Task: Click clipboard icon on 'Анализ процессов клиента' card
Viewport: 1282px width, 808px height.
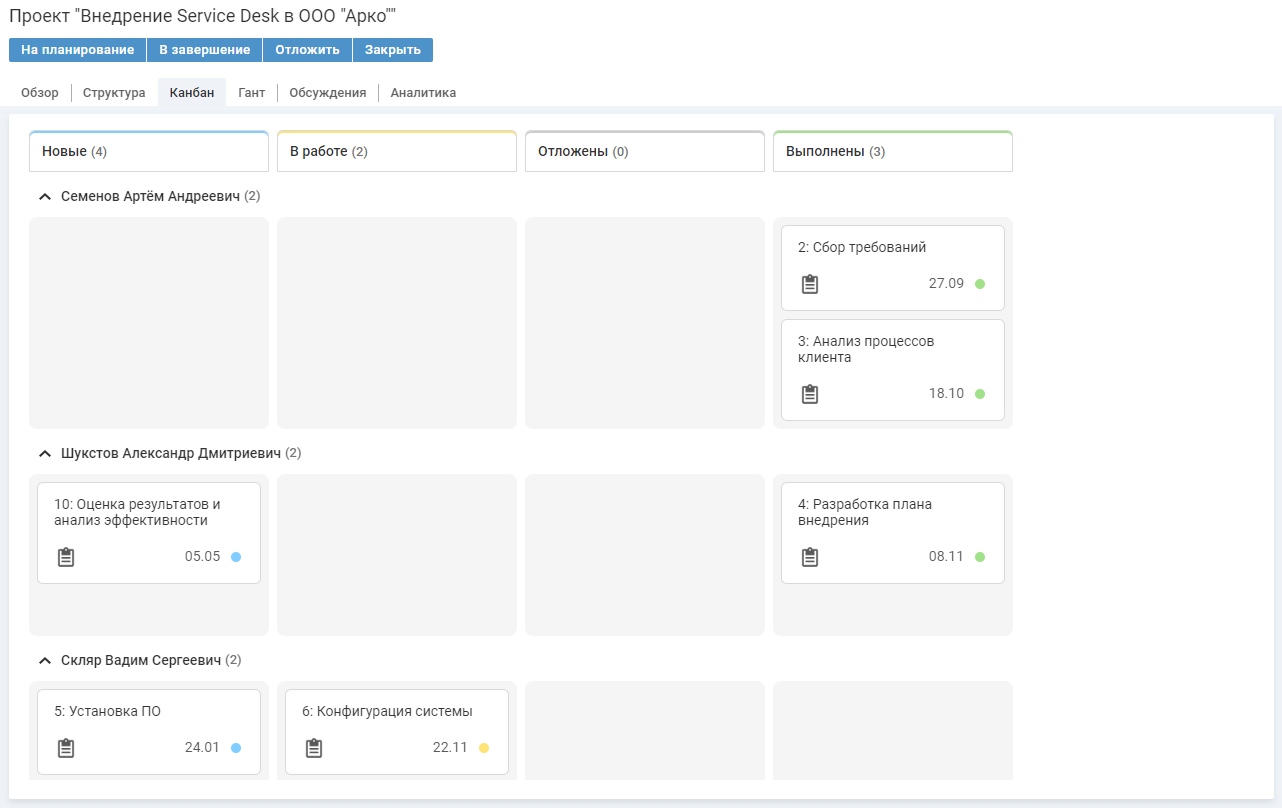Action: 810,394
